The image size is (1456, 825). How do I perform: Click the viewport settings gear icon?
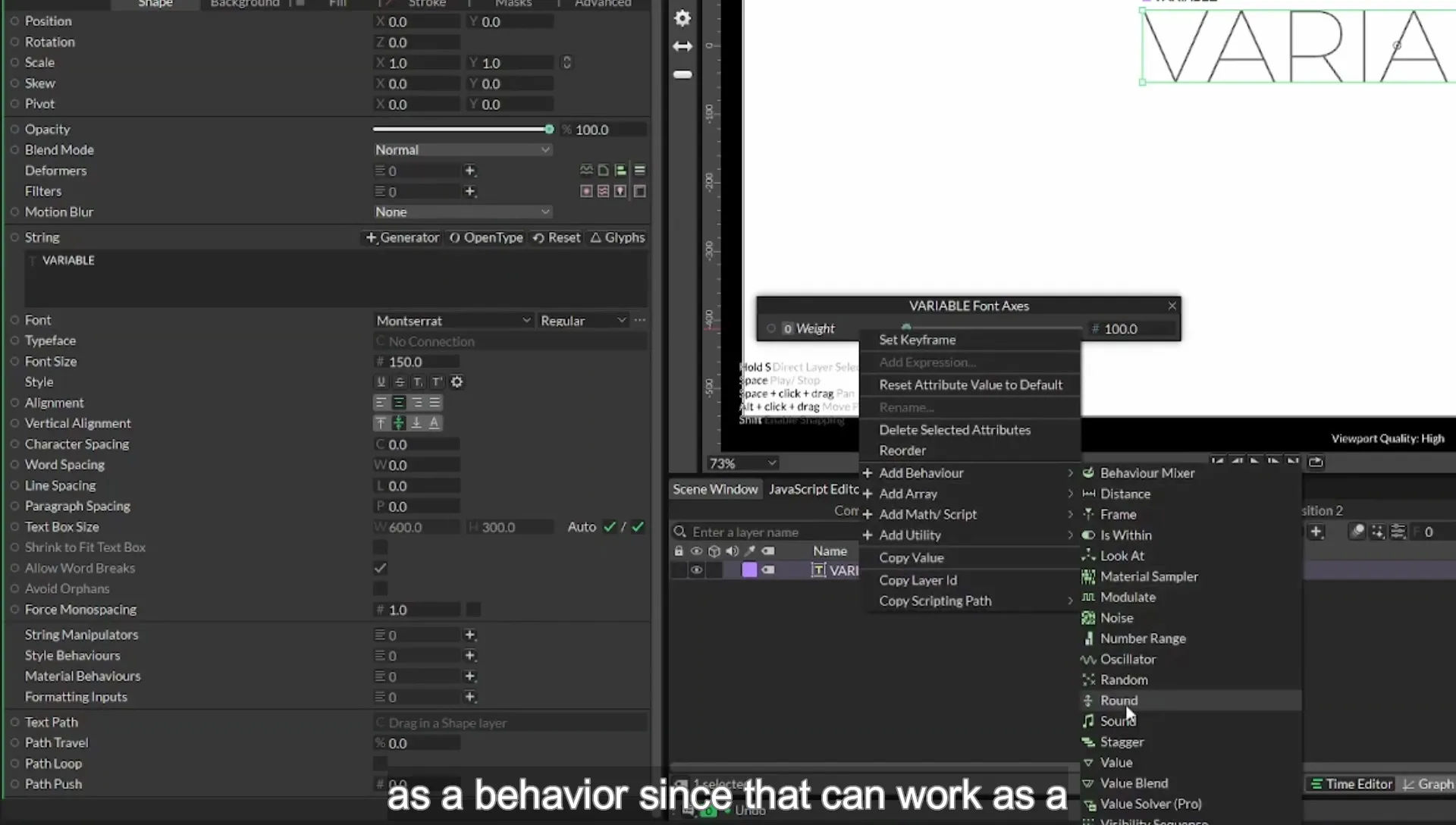click(x=682, y=18)
